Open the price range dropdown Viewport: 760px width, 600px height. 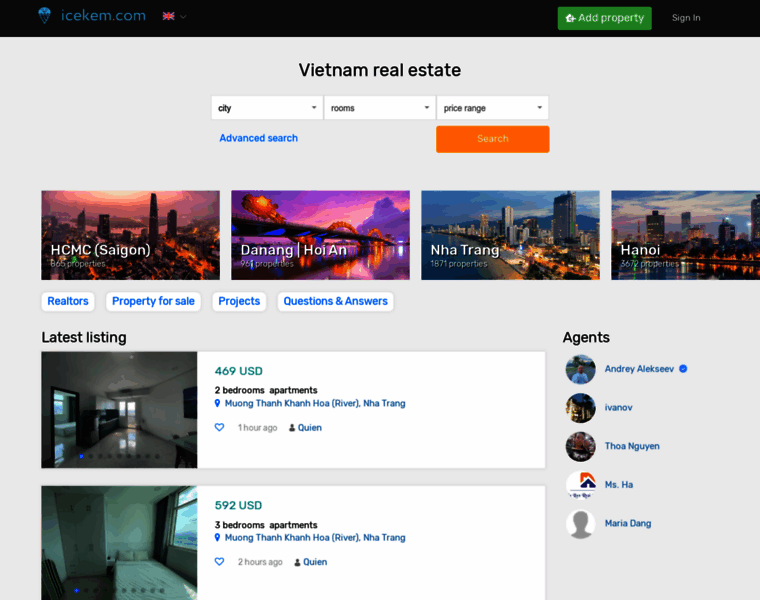tap(492, 108)
